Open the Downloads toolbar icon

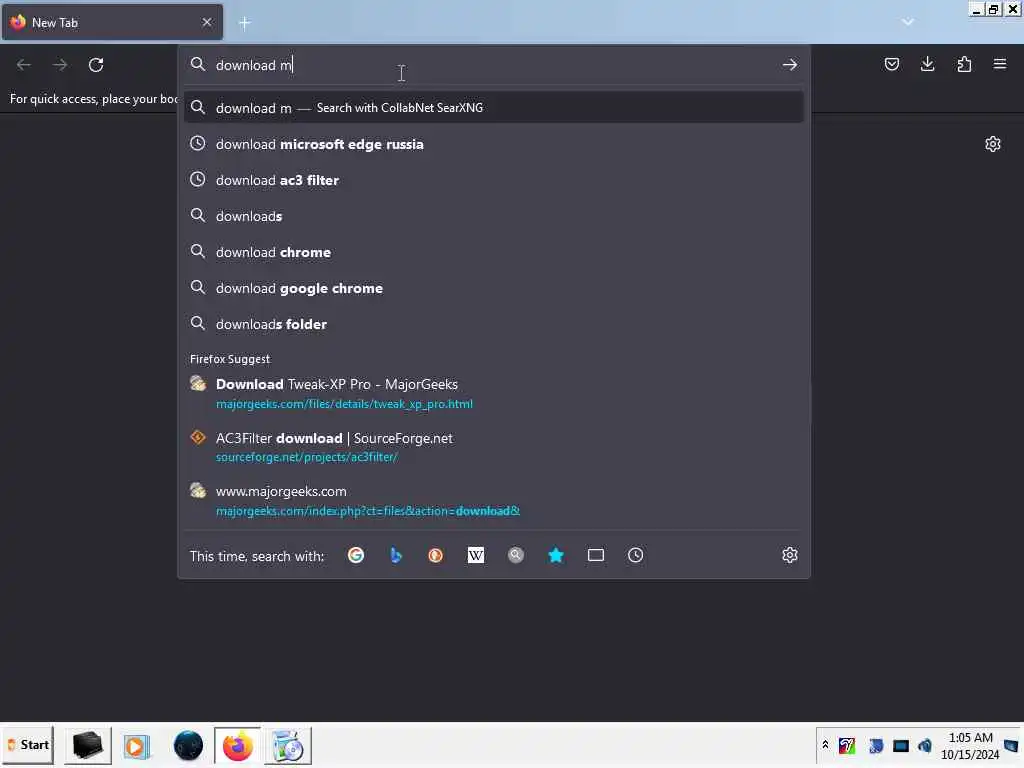[x=927, y=64]
